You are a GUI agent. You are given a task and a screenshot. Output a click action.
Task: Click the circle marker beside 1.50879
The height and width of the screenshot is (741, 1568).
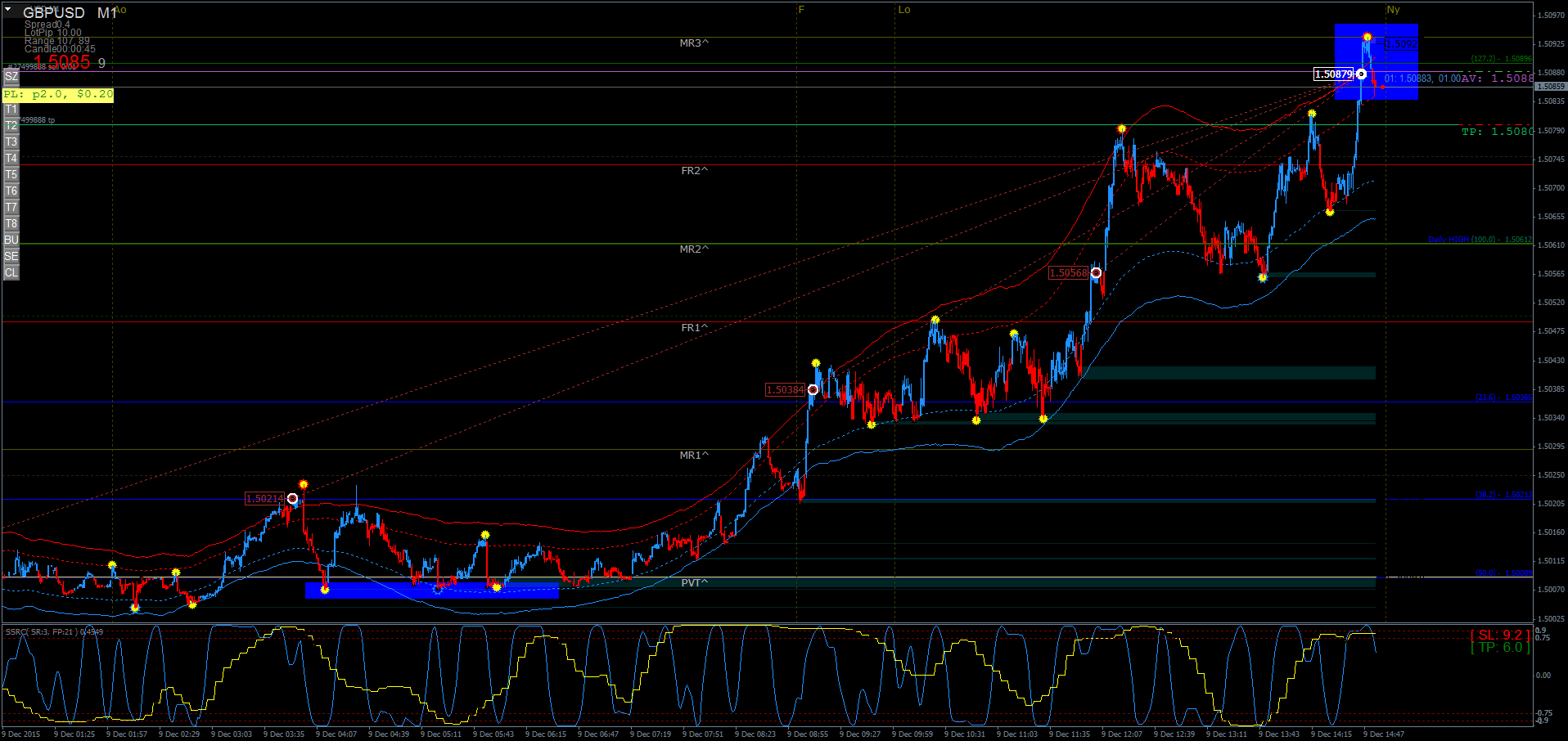point(1361,74)
